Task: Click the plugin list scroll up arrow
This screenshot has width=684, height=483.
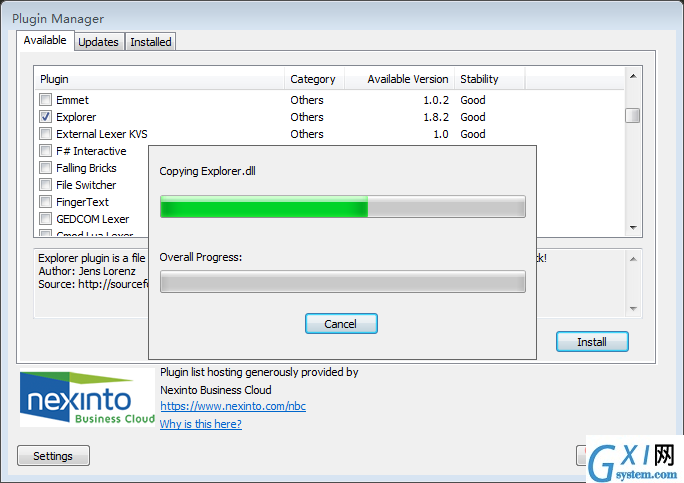Action: point(633,76)
